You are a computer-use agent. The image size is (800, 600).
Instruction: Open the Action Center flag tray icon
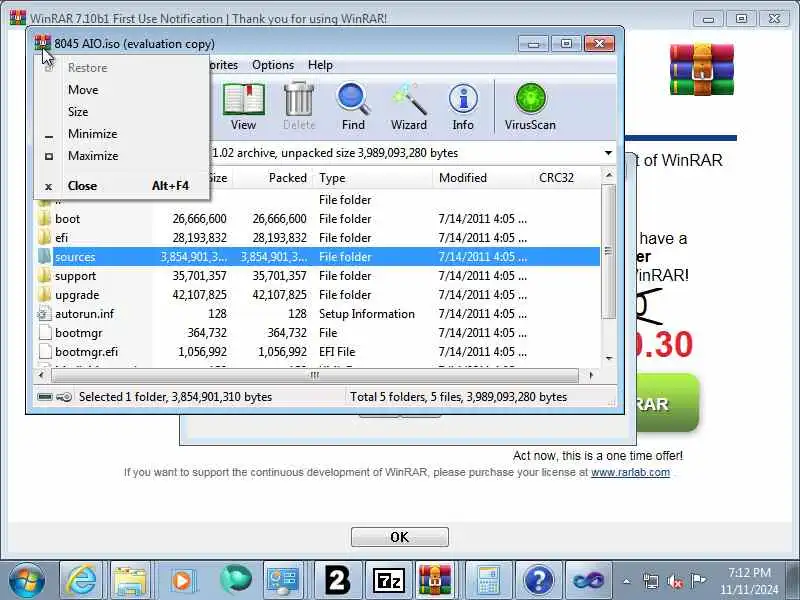[698, 581]
